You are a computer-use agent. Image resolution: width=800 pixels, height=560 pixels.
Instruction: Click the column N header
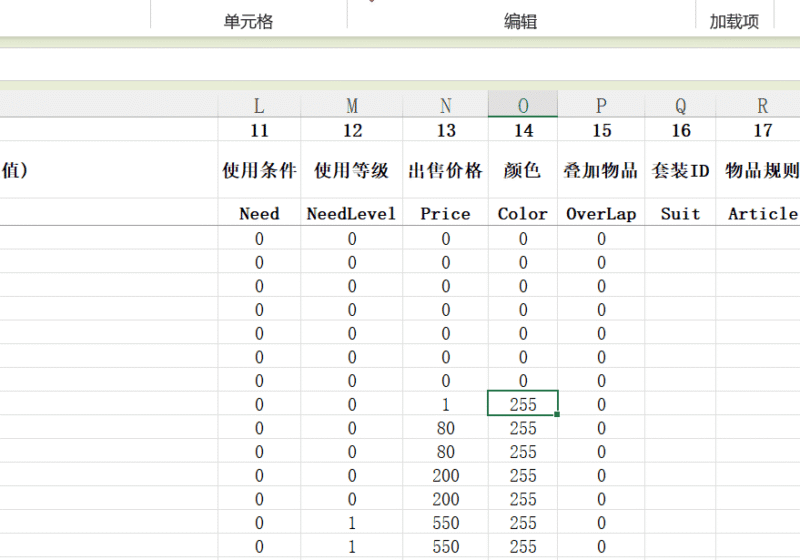tap(446, 105)
